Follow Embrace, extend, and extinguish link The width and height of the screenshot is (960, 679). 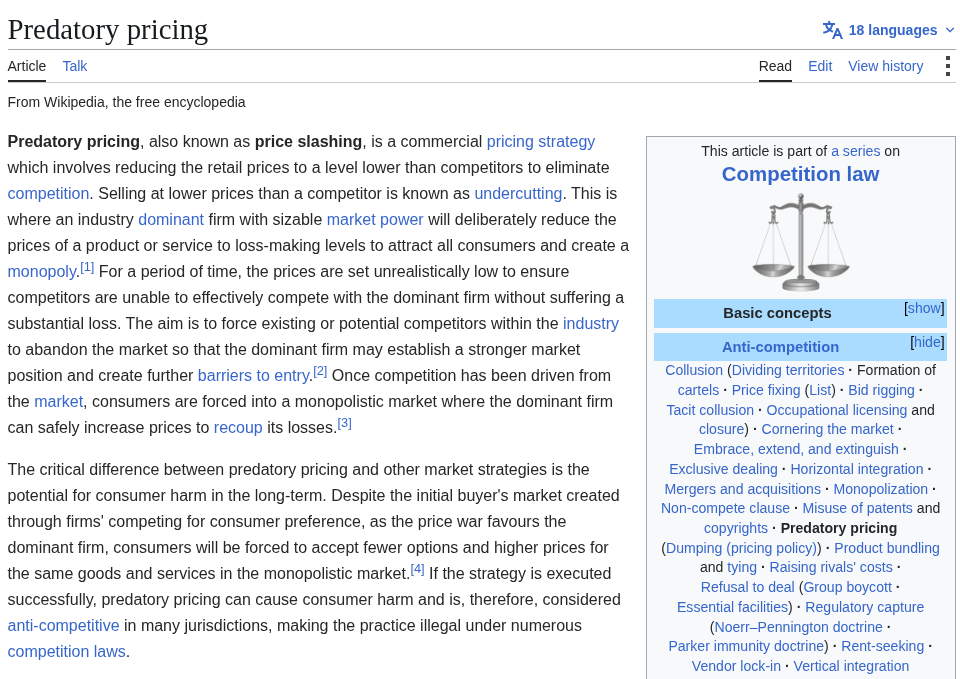click(x=796, y=449)
